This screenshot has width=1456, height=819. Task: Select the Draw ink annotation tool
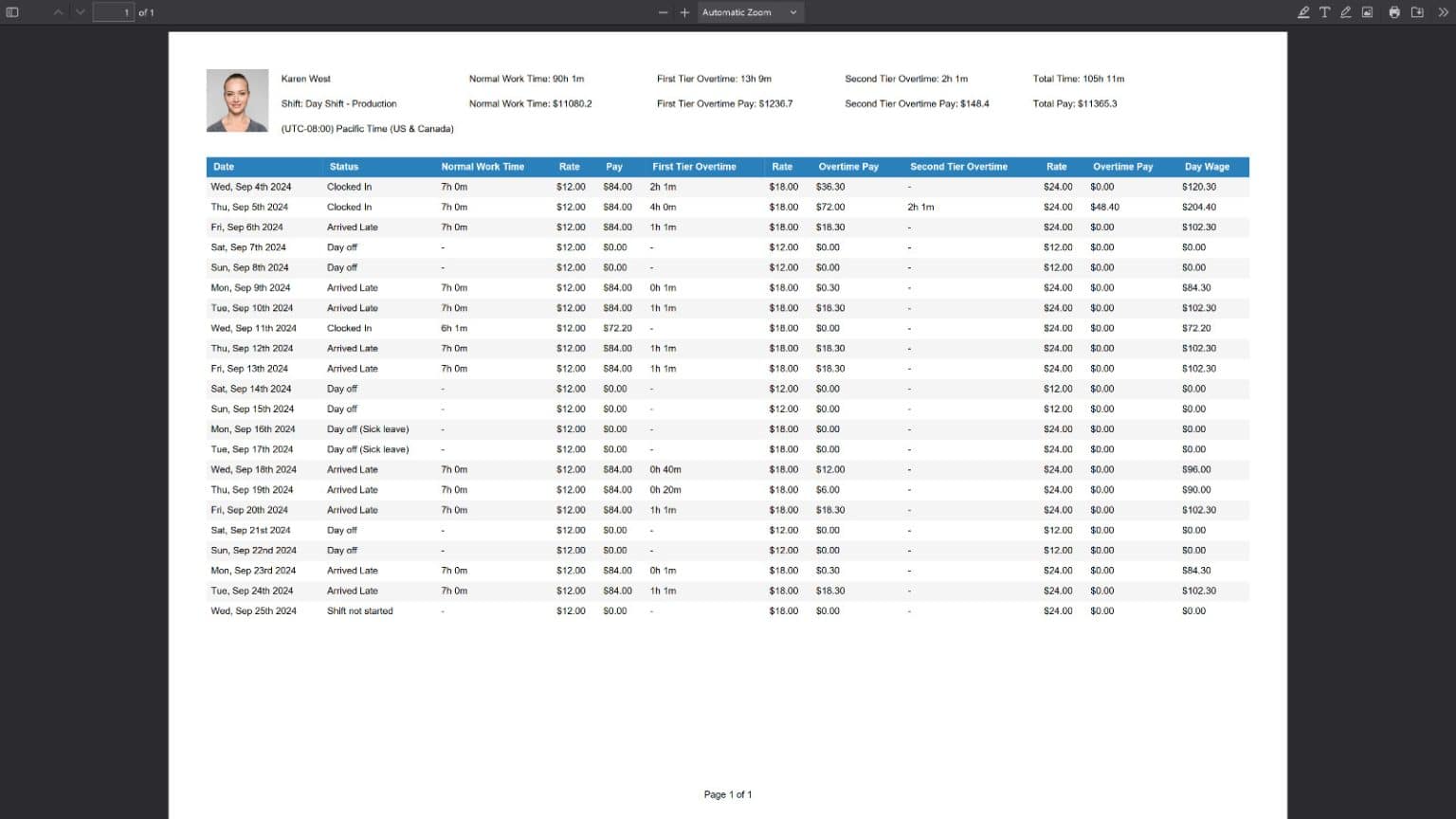tap(1344, 12)
